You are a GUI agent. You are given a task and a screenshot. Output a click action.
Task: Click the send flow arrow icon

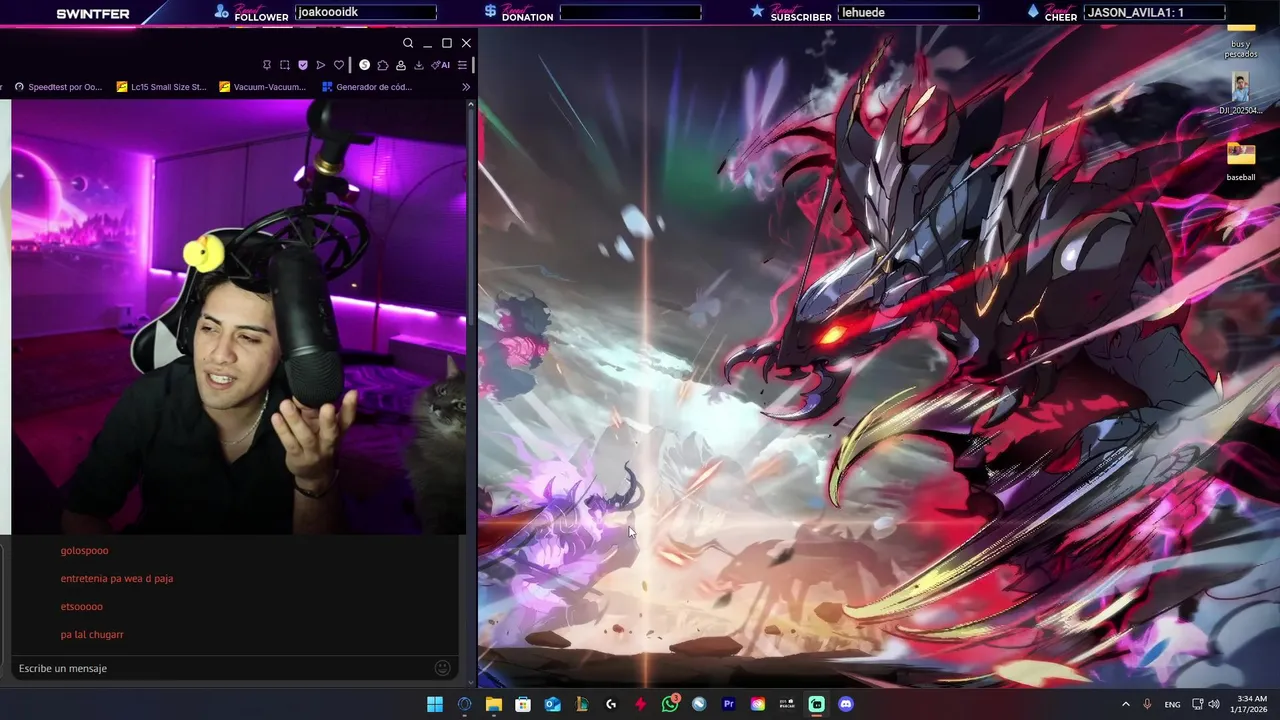[321, 65]
